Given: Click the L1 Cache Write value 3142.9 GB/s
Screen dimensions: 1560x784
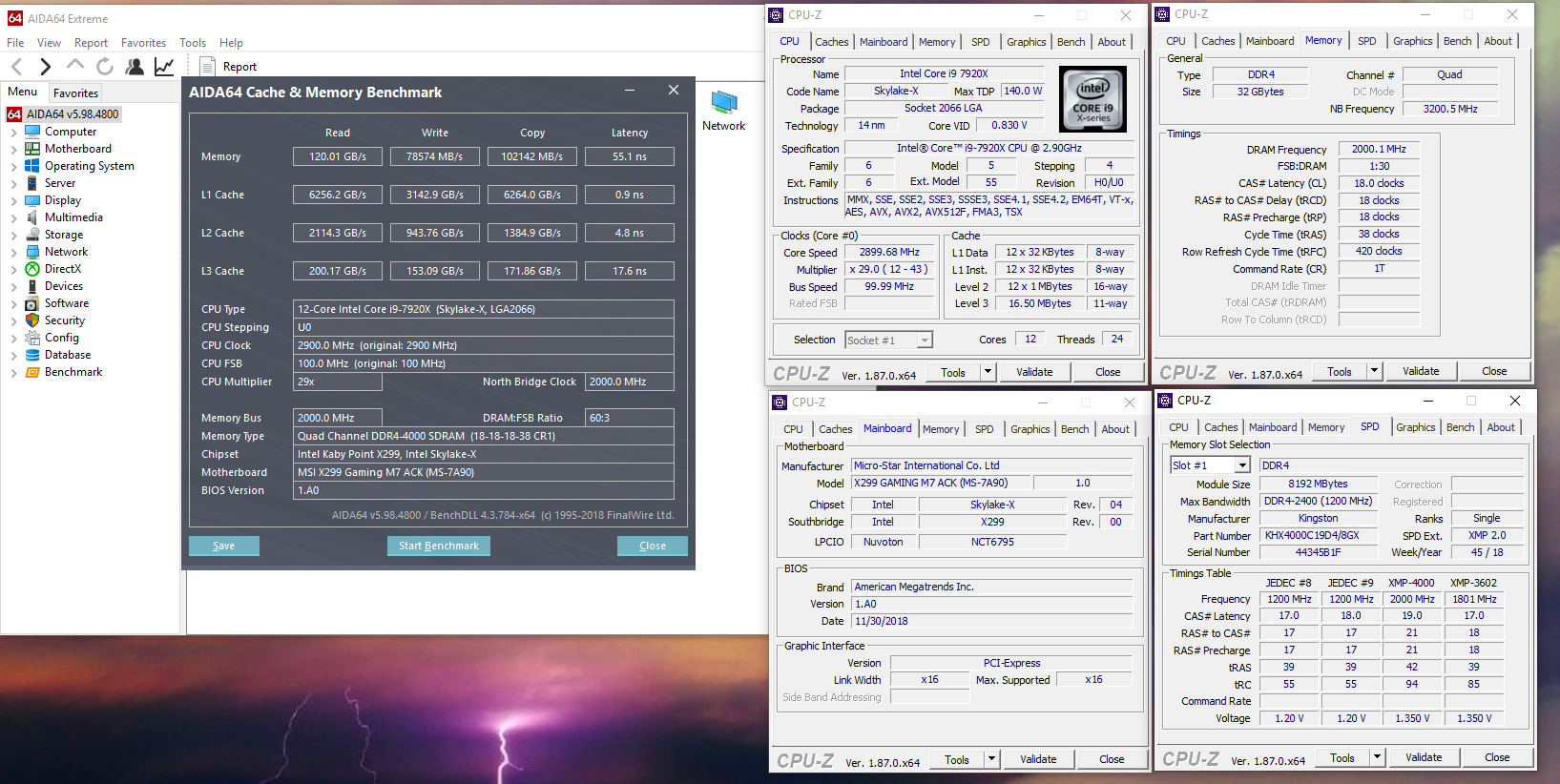Looking at the screenshot, I should (x=435, y=195).
